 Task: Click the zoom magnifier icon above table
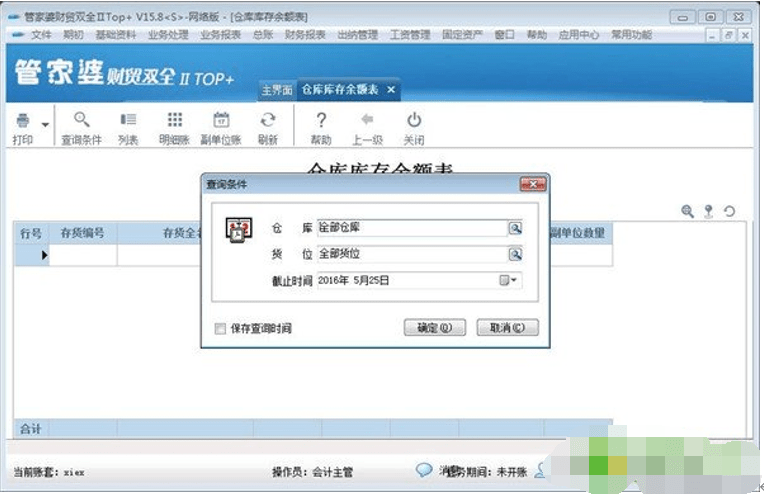click(687, 211)
